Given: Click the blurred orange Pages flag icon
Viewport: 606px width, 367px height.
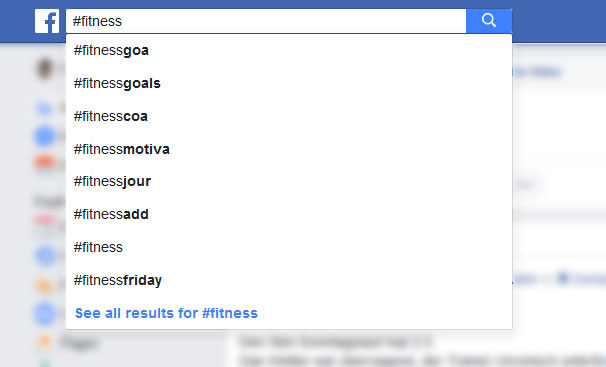Looking at the screenshot, I should tap(45, 342).
